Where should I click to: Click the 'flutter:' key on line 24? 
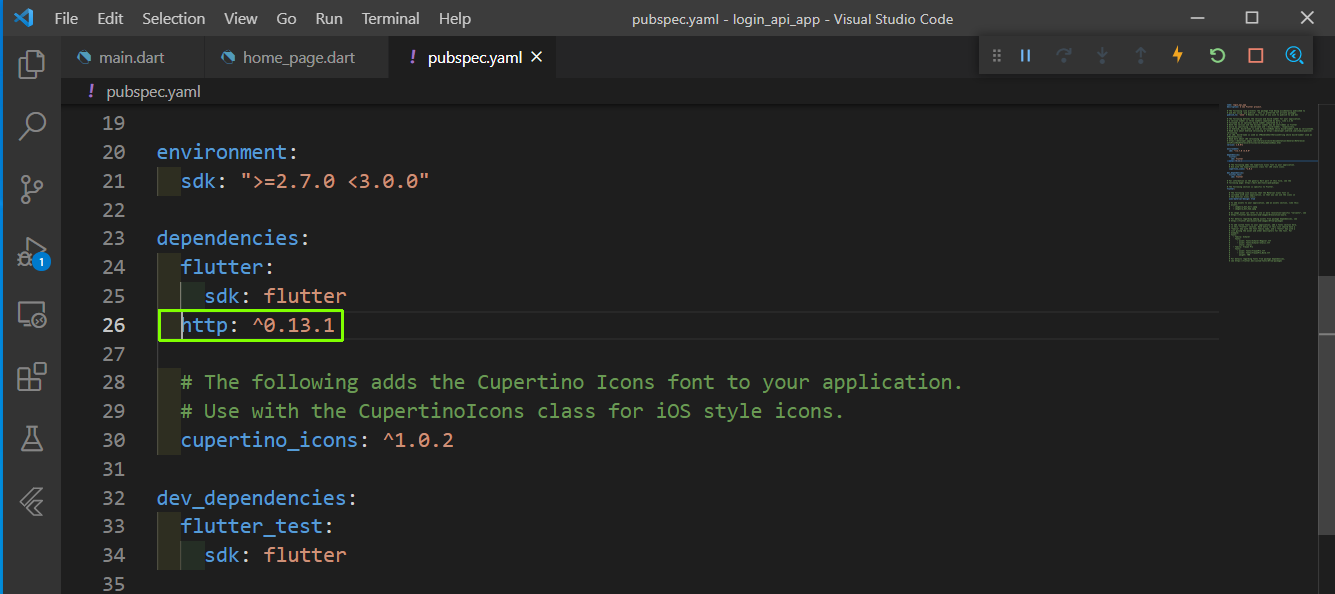point(227,267)
